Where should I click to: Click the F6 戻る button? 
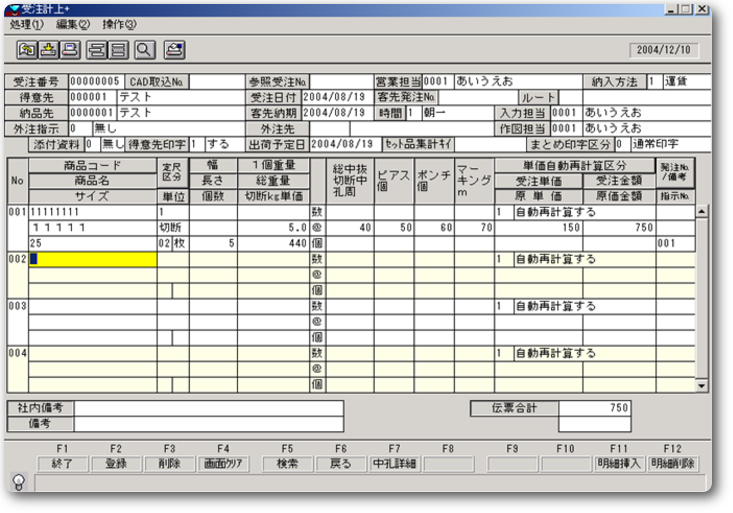340,464
